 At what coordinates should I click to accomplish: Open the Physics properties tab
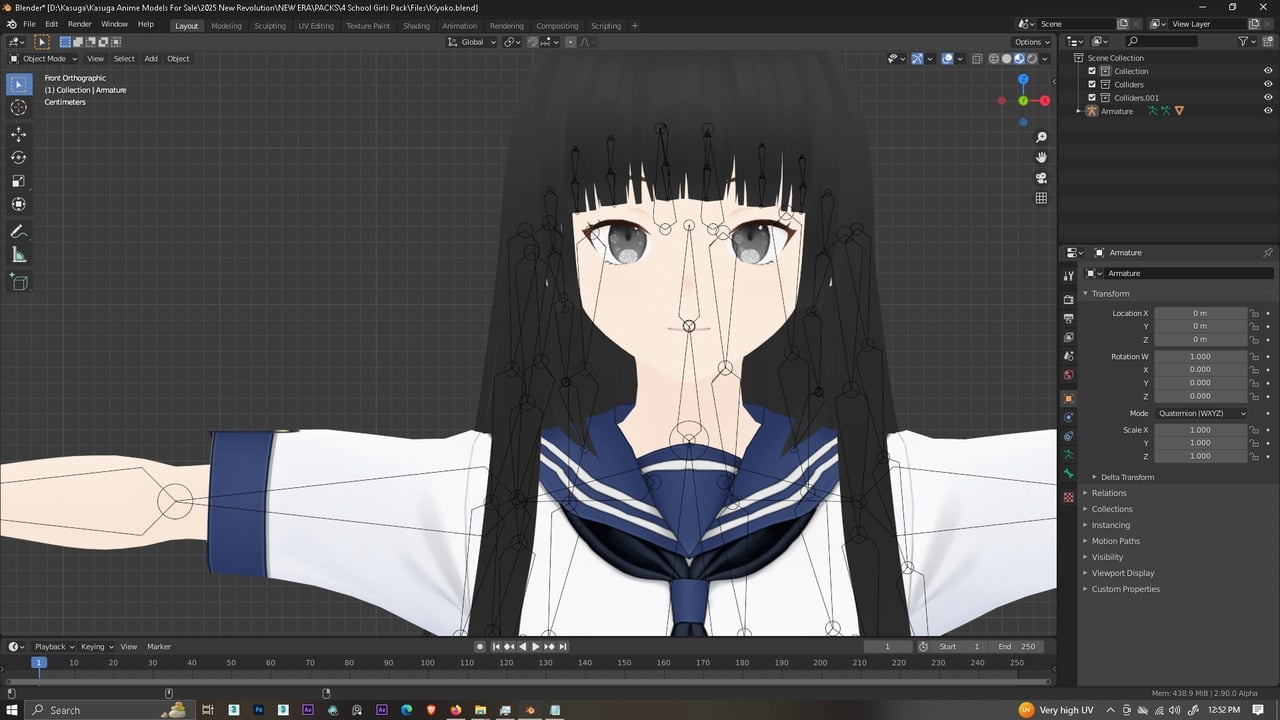(1069, 417)
